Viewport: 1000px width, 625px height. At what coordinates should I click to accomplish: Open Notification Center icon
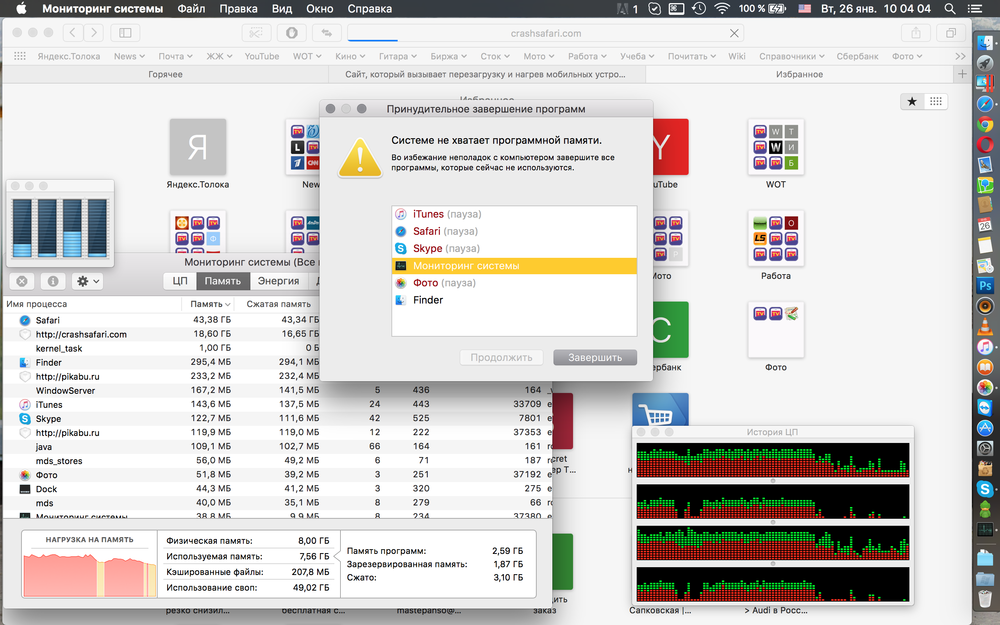point(974,8)
